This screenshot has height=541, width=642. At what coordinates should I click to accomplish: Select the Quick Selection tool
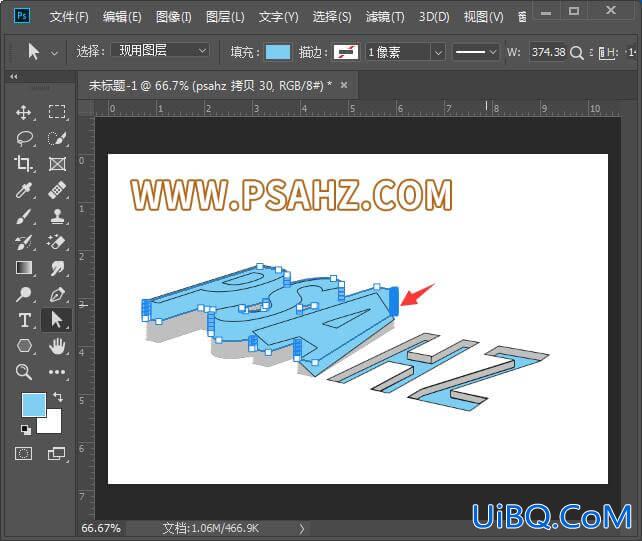coord(57,138)
